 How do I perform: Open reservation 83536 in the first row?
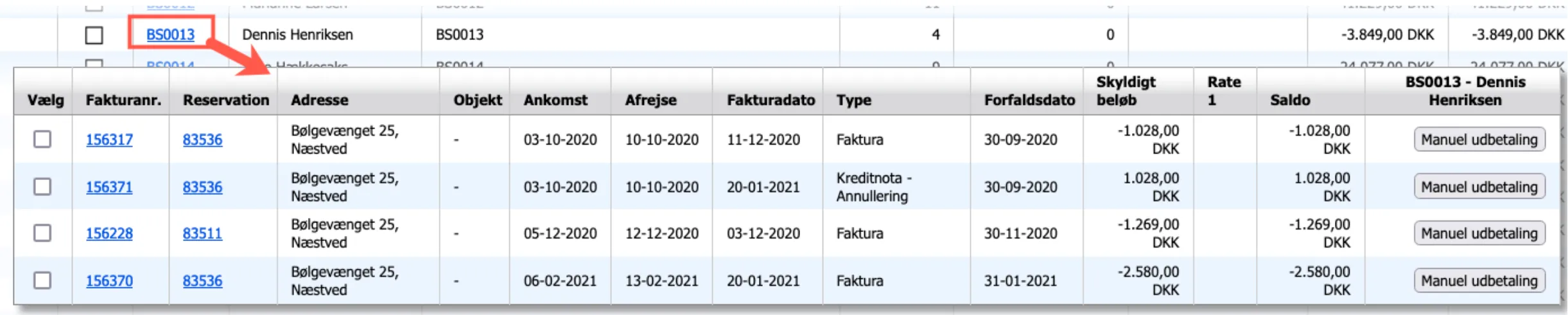202,139
